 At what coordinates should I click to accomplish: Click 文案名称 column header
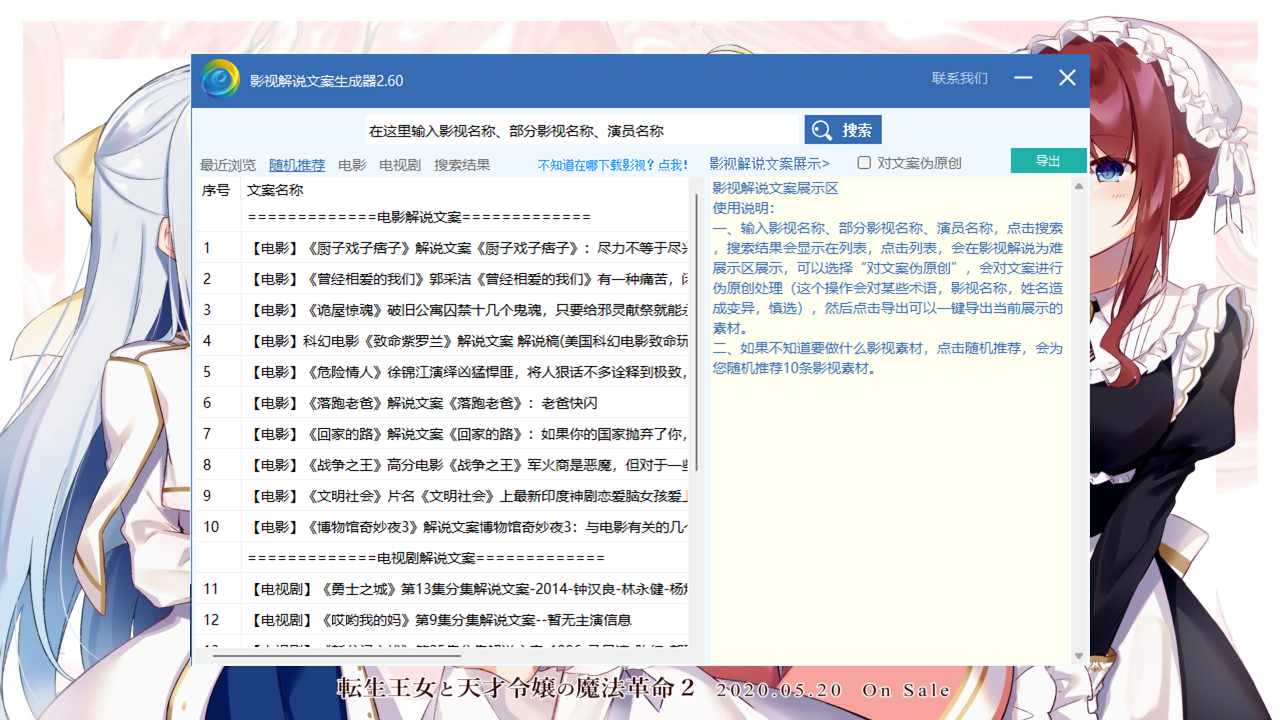[275, 190]
